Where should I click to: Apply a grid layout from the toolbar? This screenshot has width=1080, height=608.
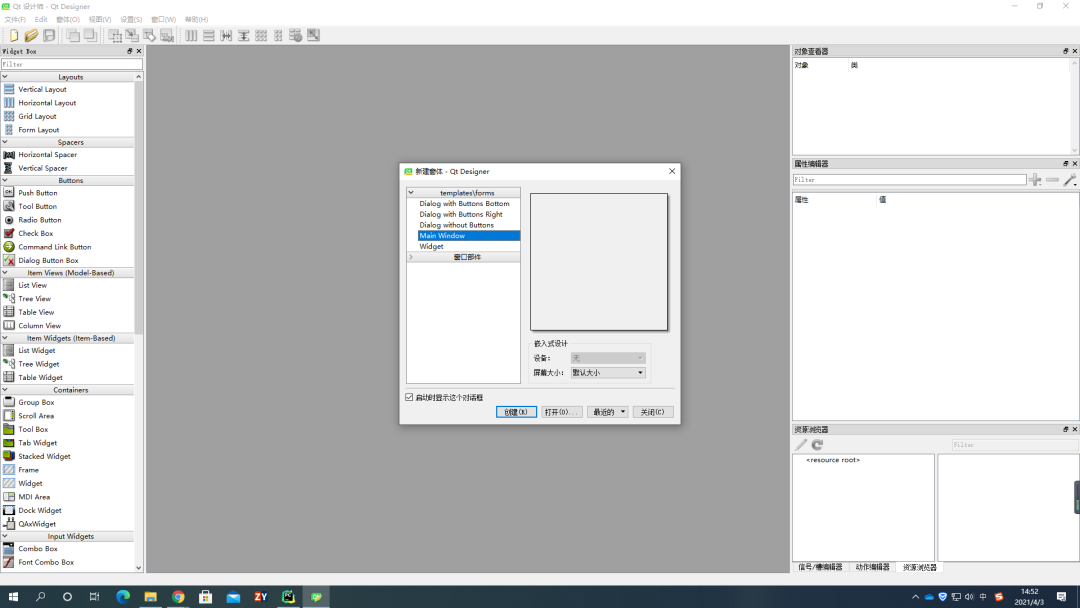pyautogui.click(x=261, y=35)
